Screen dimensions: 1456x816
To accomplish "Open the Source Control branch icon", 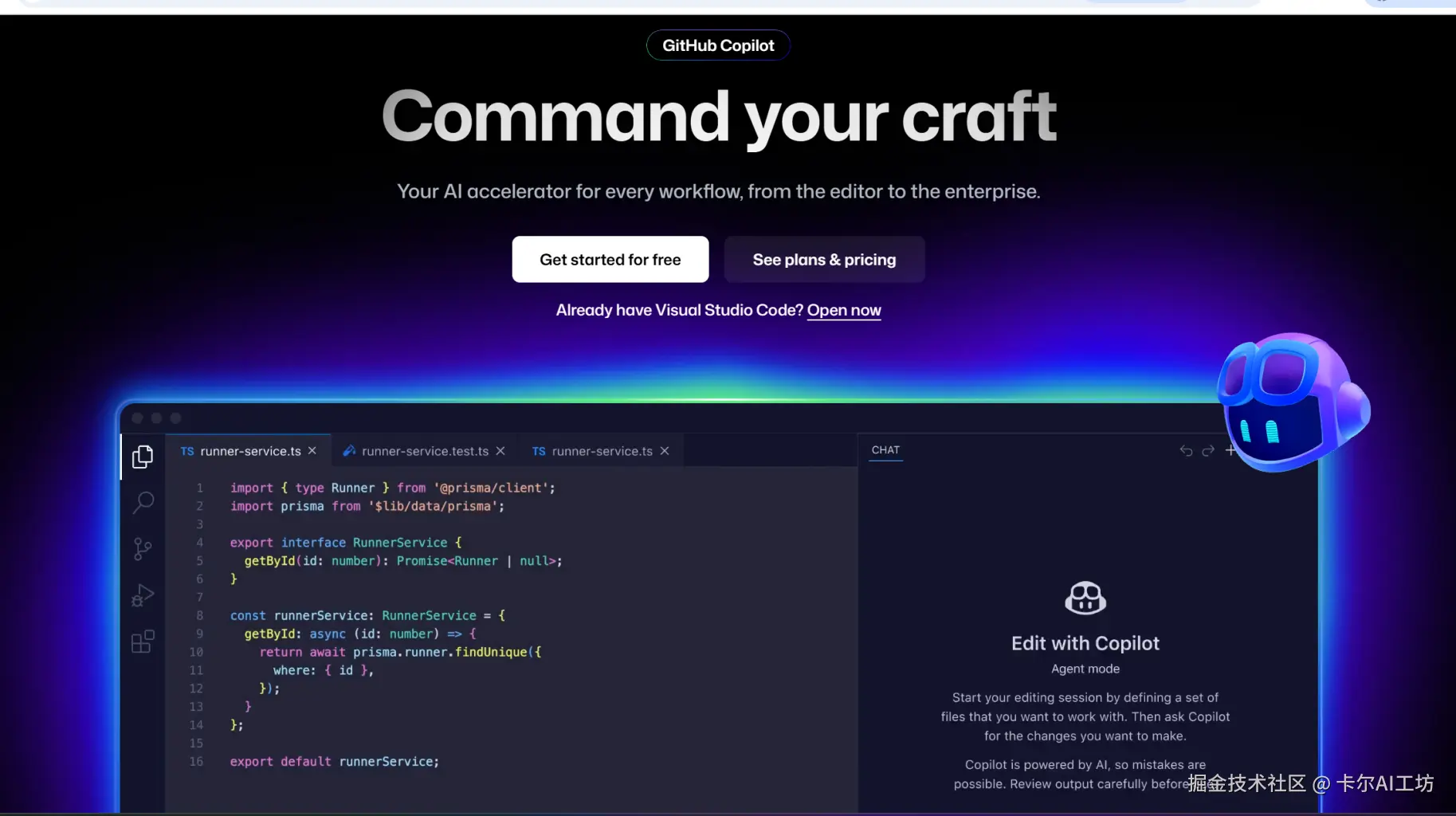I will pos(143,549).
